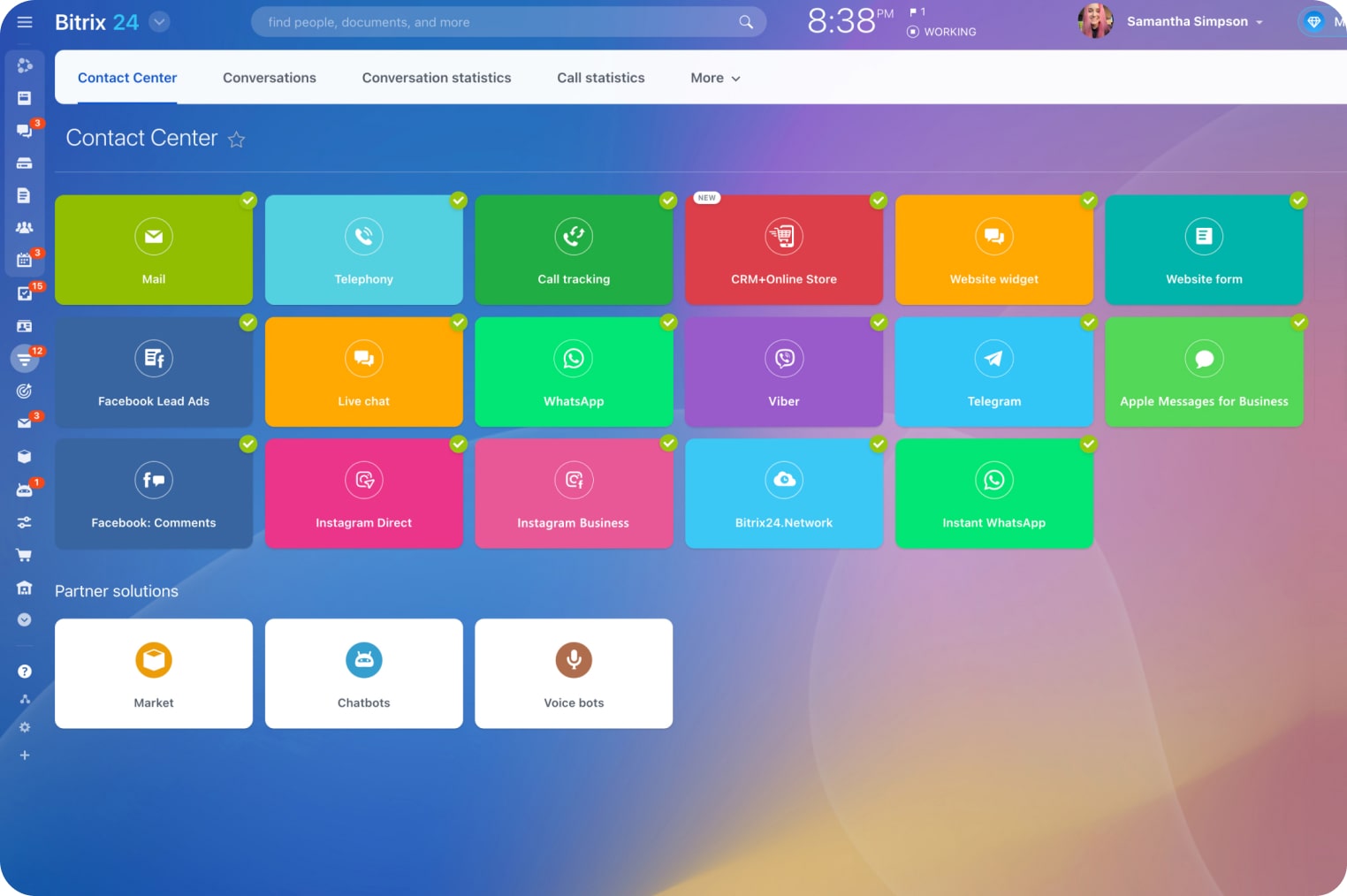Screen dimensions: 1347x896
Task: Switch to the Call statistics tab
Action: pos(600,78)
